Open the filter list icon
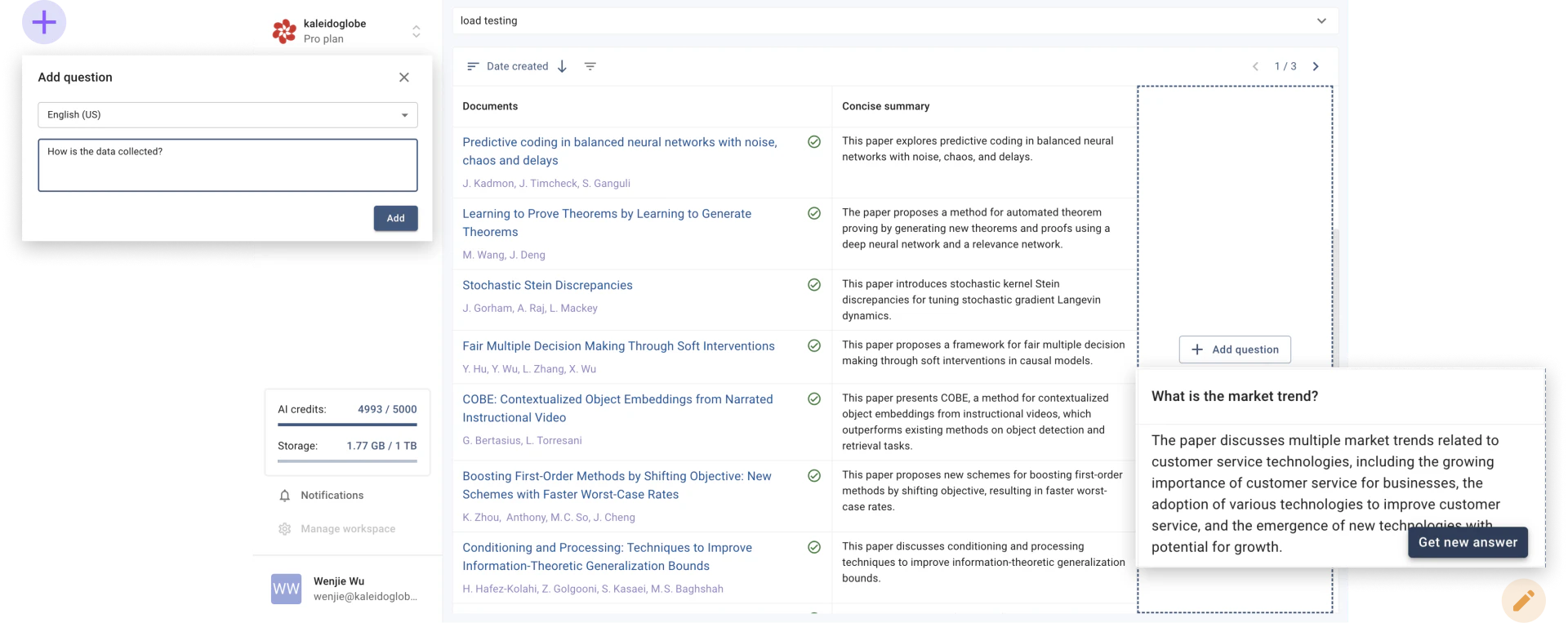The height and width of the screenshot is (623, 1568). 590,67
